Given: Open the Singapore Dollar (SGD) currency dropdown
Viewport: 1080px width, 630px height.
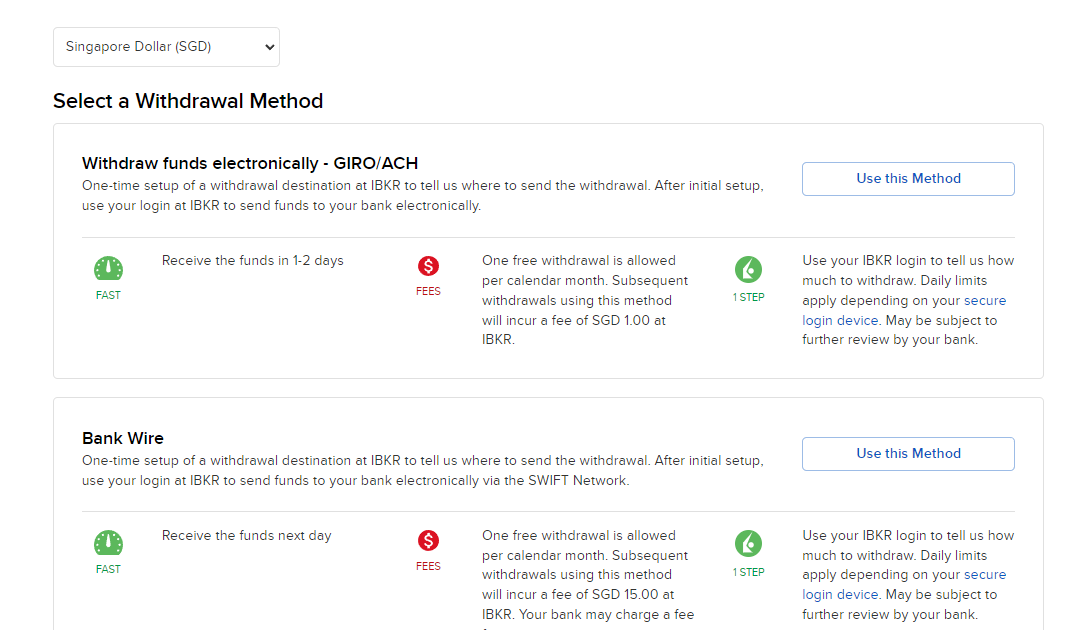Looking at the screenshot, I should pyautogui.click(x=166, y=47).
